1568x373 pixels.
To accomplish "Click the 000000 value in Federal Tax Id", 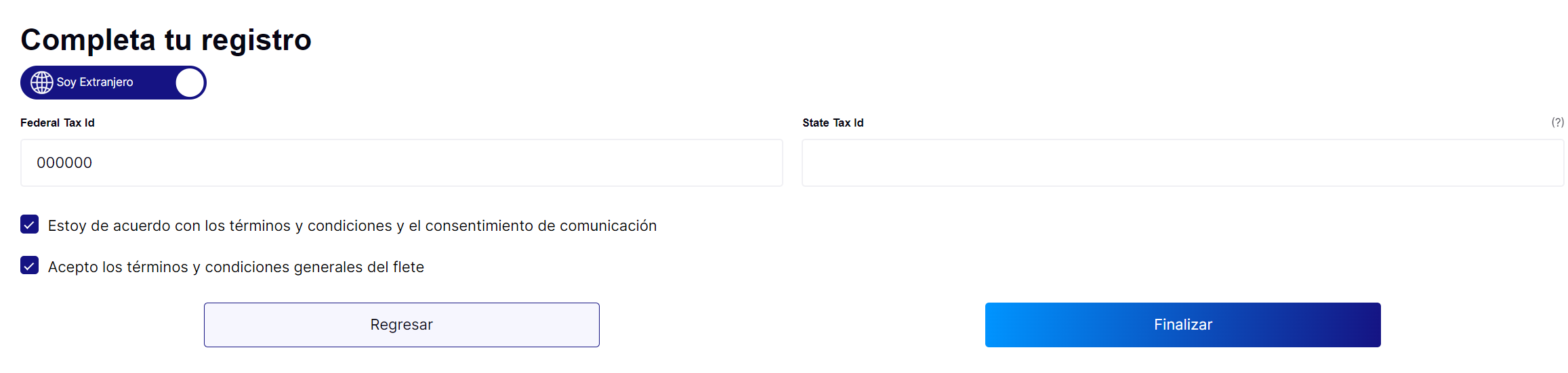I will point(64,162).
